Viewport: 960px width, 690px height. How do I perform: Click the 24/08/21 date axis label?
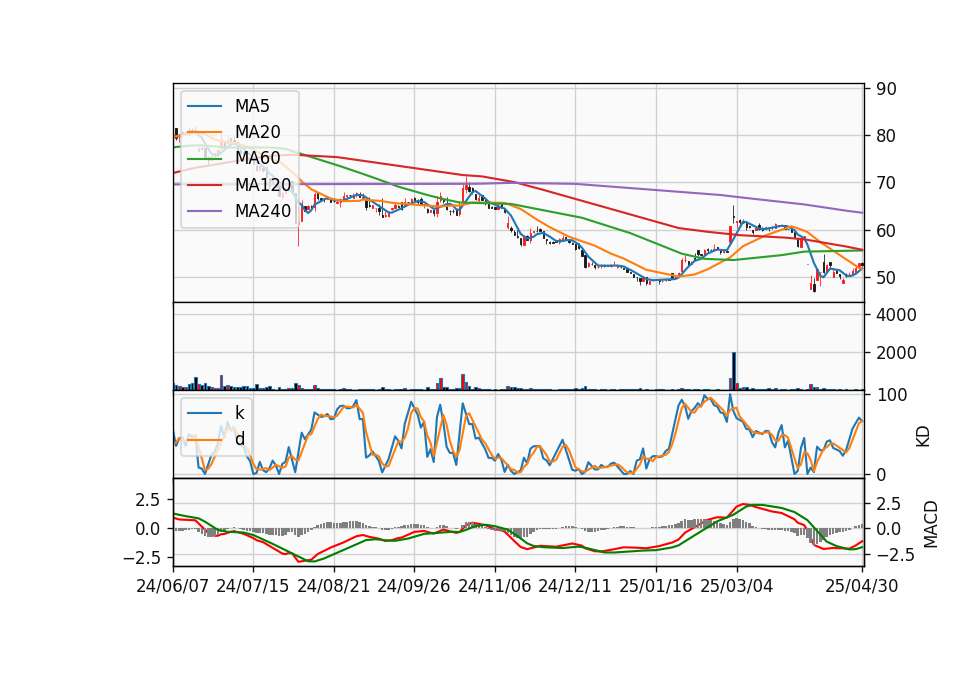point(334,586)
